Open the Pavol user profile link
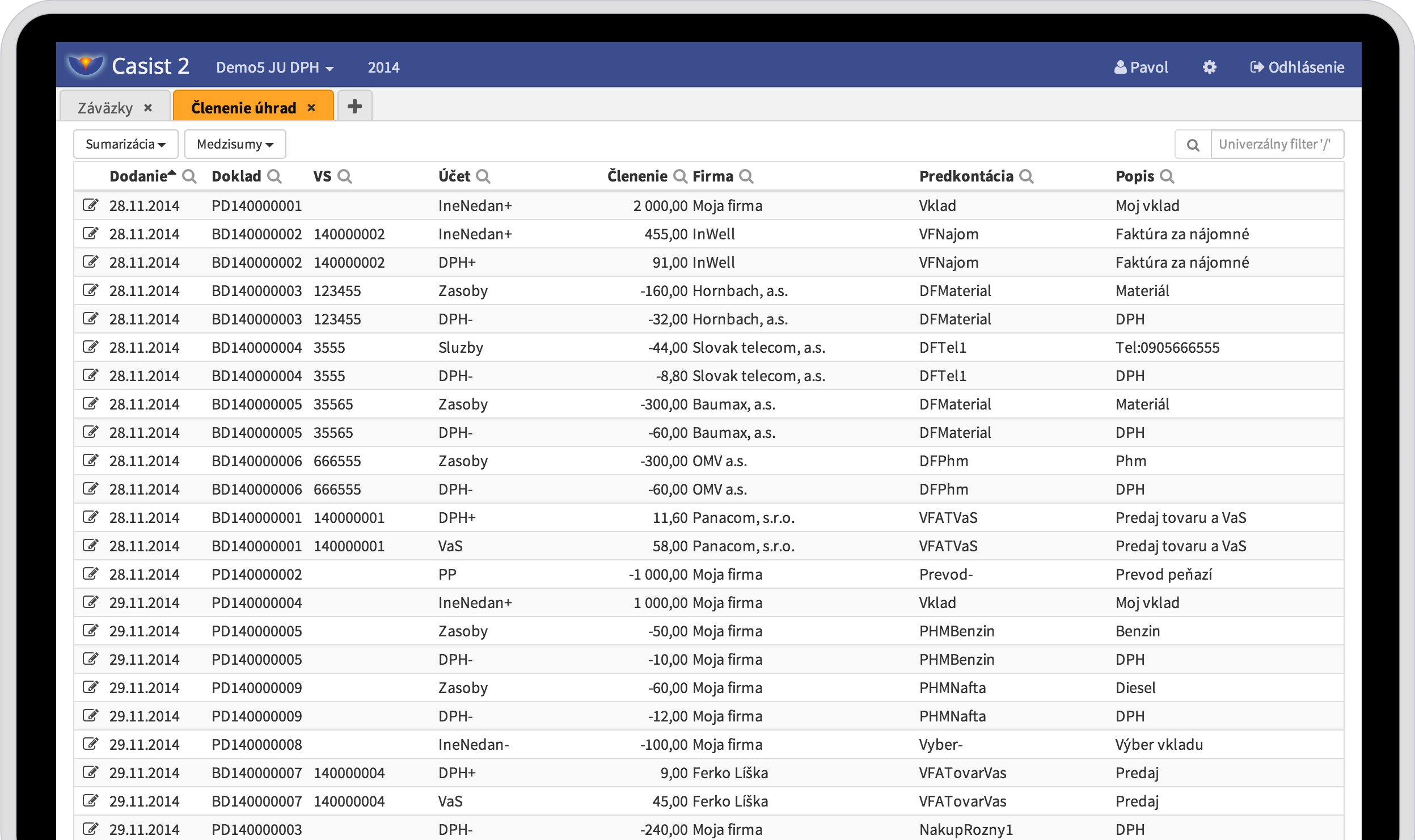Viewport: 1415px width, 840px height. click(1141, 67)
